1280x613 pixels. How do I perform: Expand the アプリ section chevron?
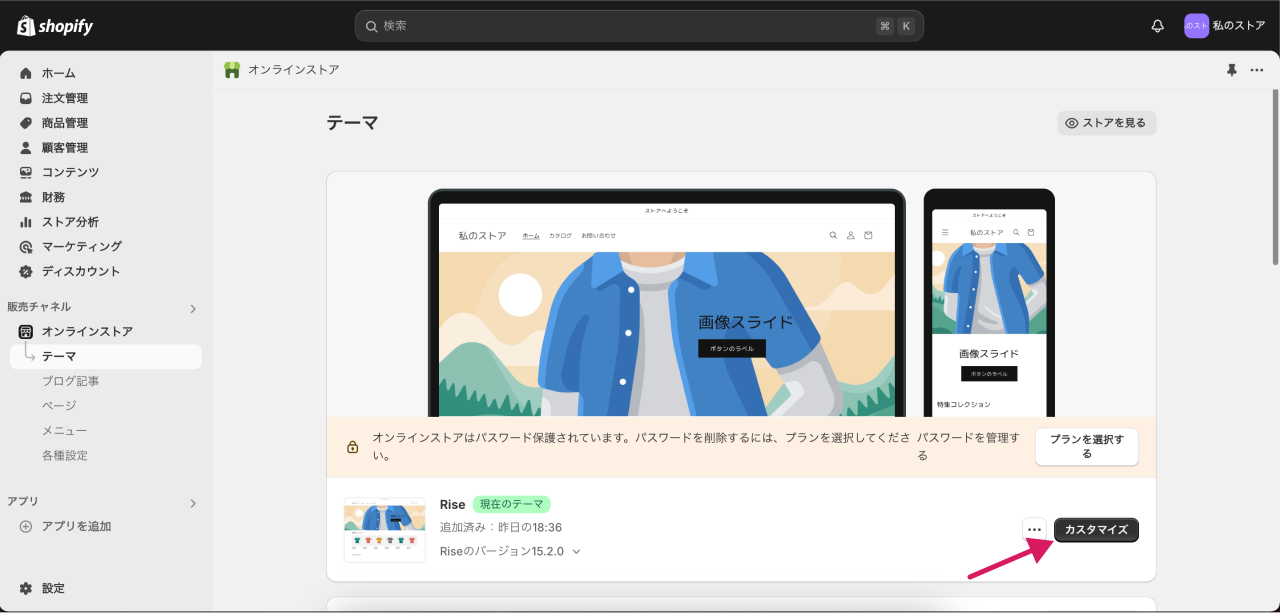193,503
